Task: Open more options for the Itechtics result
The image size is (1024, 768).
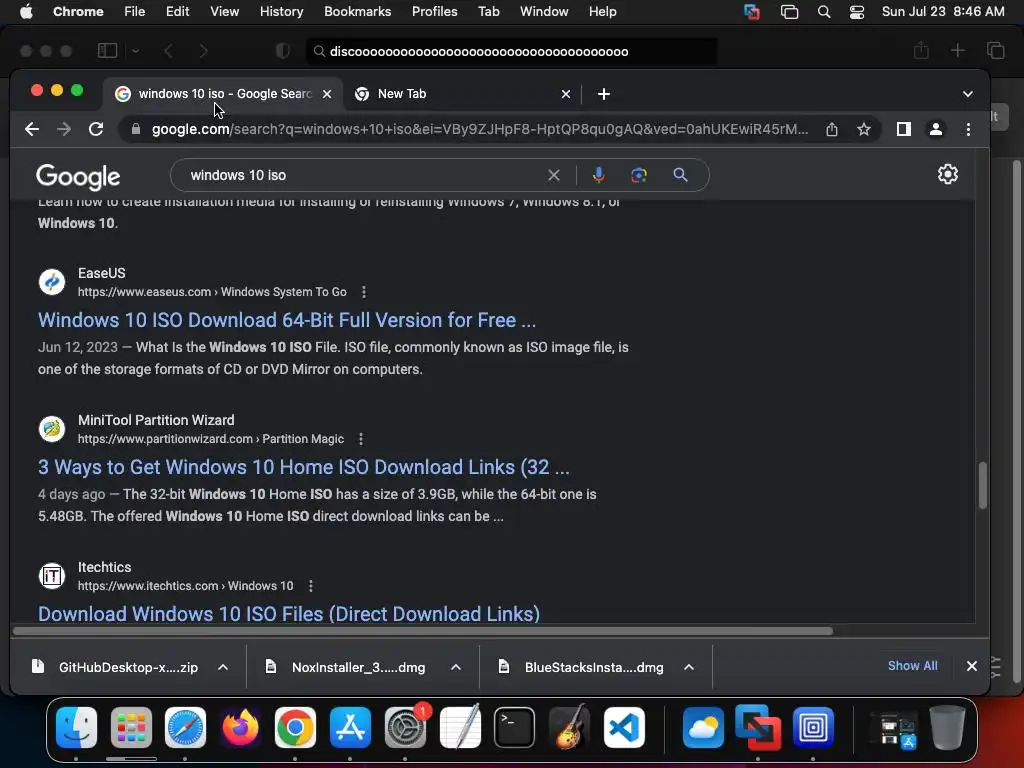Action: coord(311,586)
